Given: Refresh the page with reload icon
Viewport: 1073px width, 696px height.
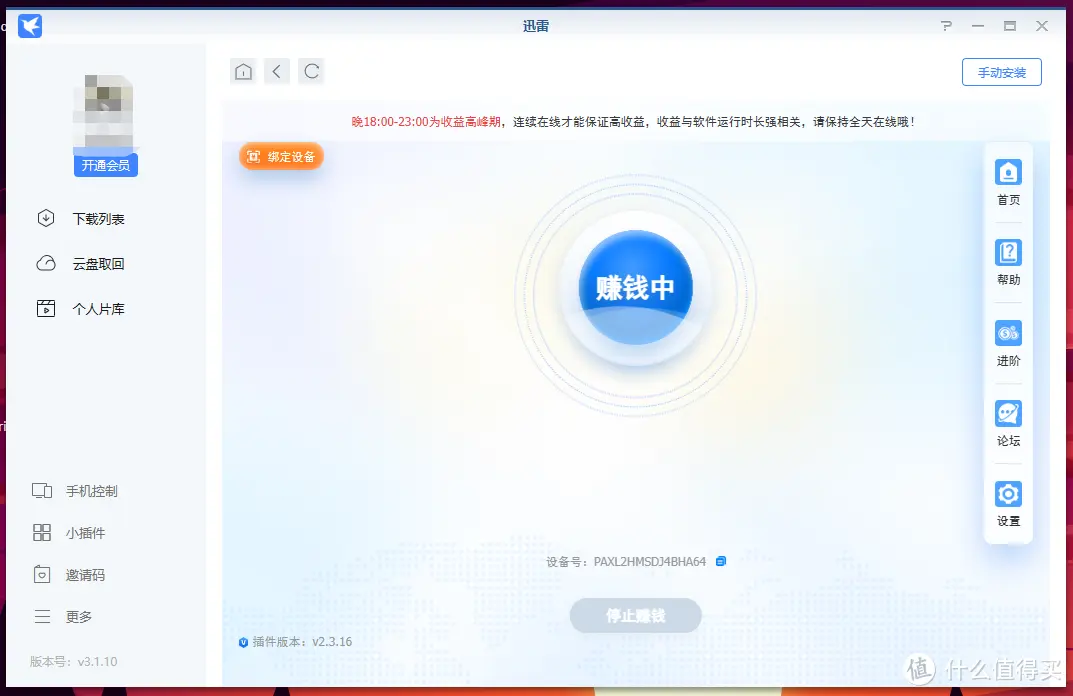Looking at the screenshot, I should click(x=312, y=71).
